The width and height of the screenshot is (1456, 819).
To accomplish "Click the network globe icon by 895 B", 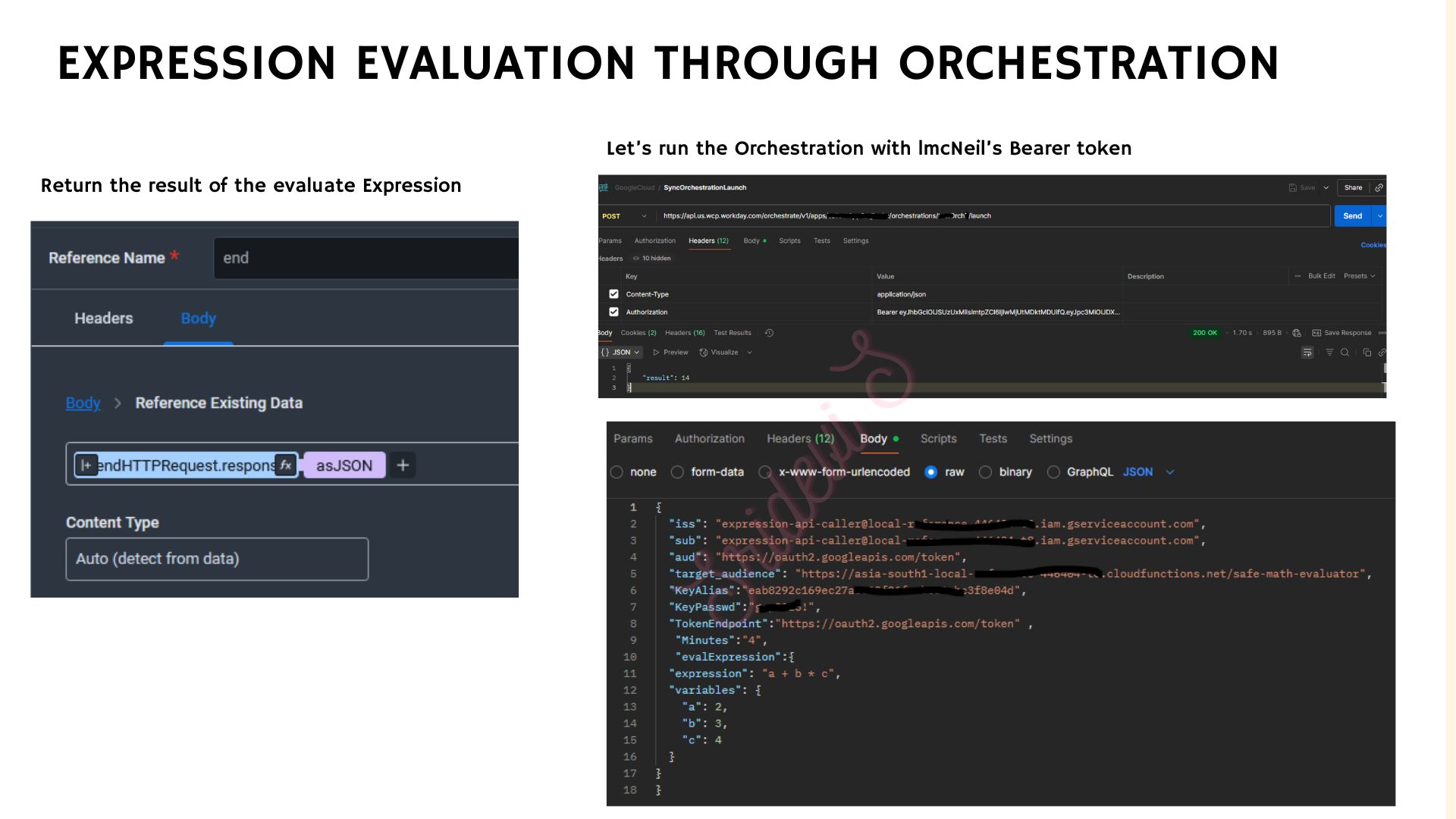I will click(1297, 333).
